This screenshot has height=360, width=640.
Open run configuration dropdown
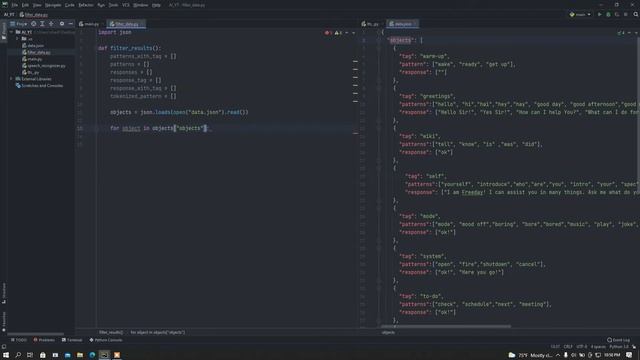click(x=580, y=14)
